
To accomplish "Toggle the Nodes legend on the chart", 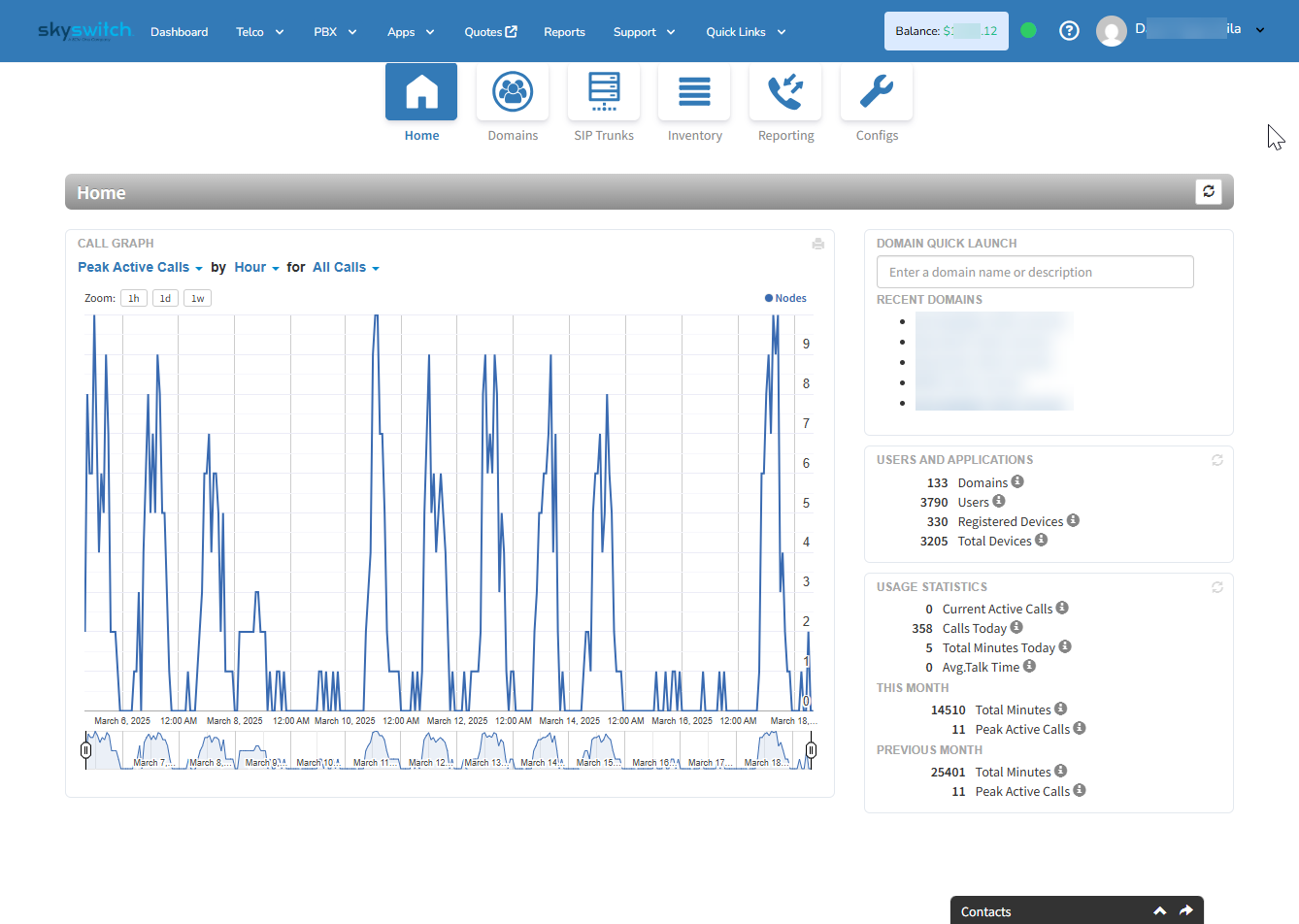I will (x=784, y=298).
